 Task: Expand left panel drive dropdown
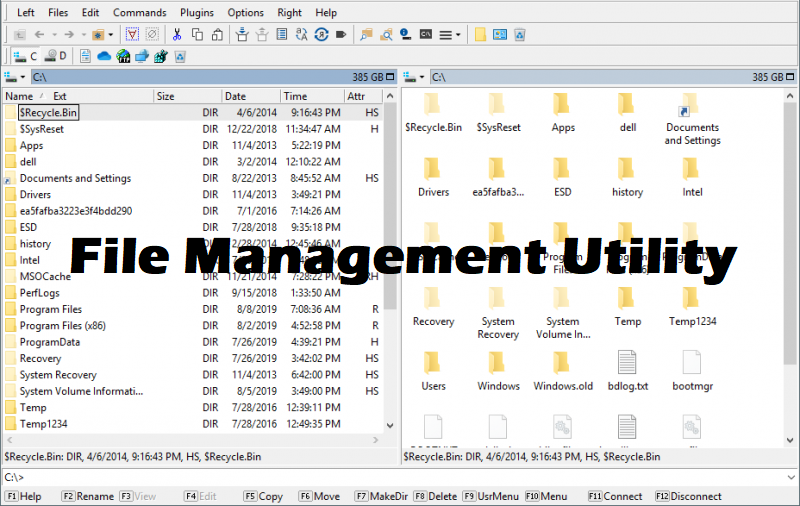[15, 77]
